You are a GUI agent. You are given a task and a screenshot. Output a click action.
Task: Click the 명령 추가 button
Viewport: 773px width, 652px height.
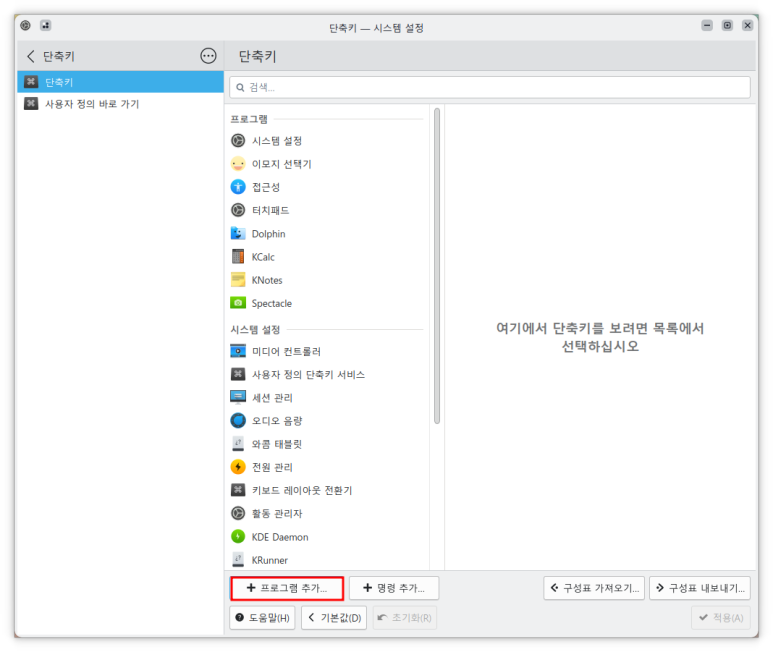point(394,588)
